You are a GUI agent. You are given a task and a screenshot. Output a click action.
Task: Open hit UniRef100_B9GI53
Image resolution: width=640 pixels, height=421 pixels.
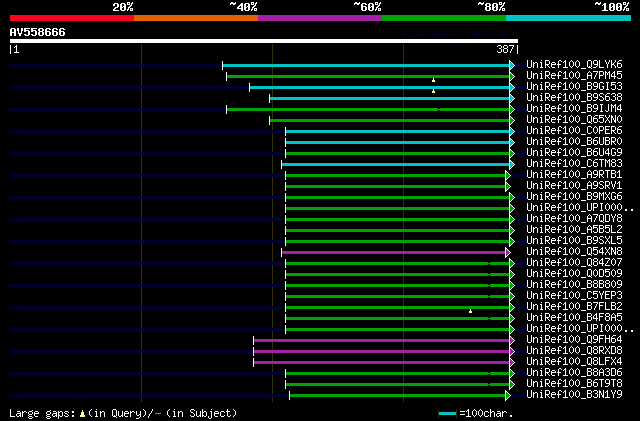pyautogui.click(x=574, y=87)
